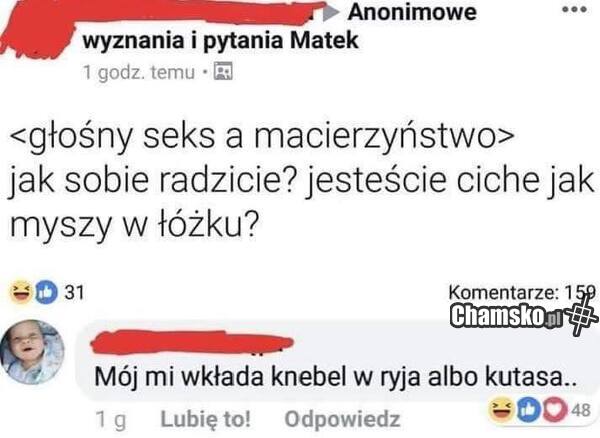Click the post audience group icon
Image resolution: width=600 pixels, height=438 pixels.
tap(223, 71)
